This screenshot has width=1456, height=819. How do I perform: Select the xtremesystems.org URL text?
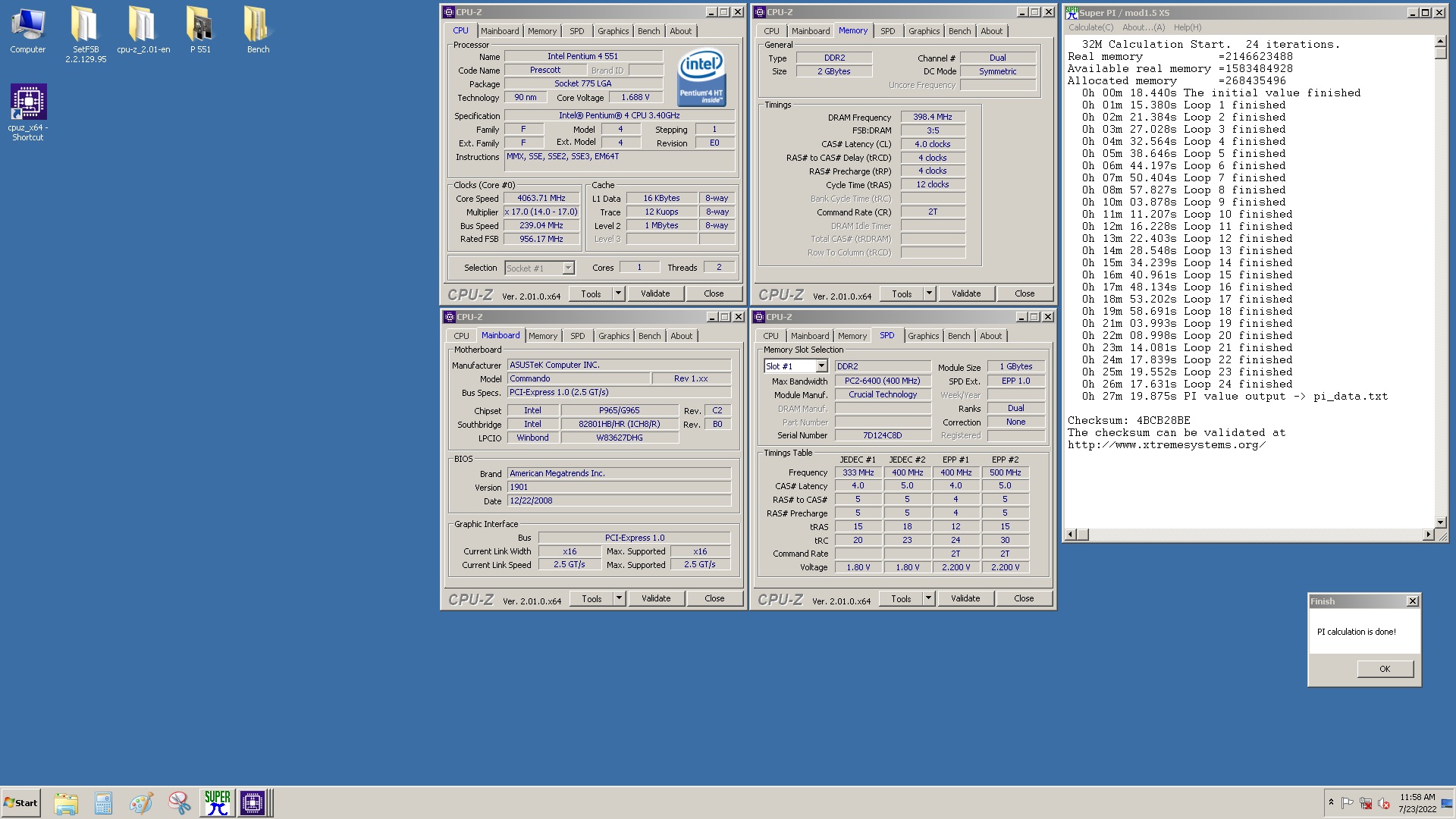click(x=1166, y=444)
